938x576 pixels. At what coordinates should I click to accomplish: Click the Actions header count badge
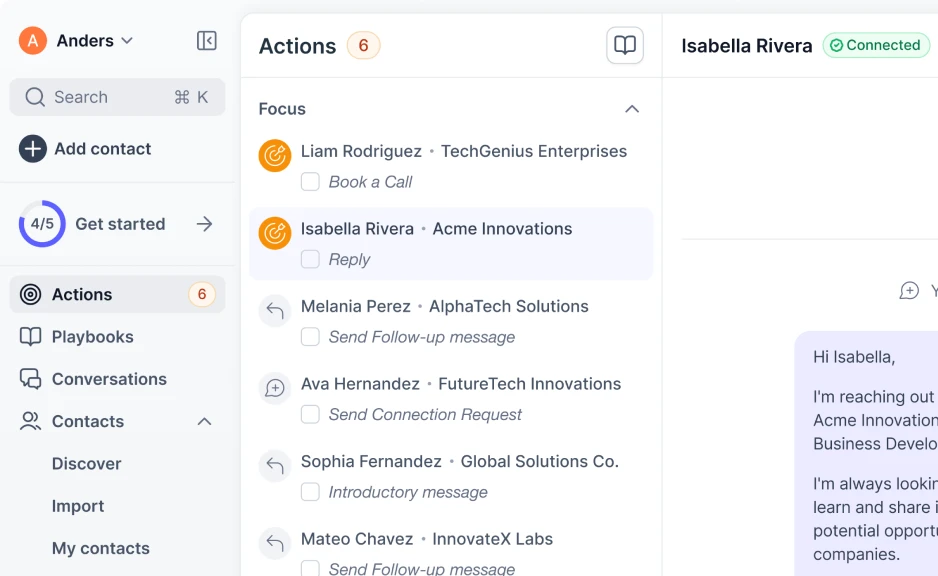[363, 45]
